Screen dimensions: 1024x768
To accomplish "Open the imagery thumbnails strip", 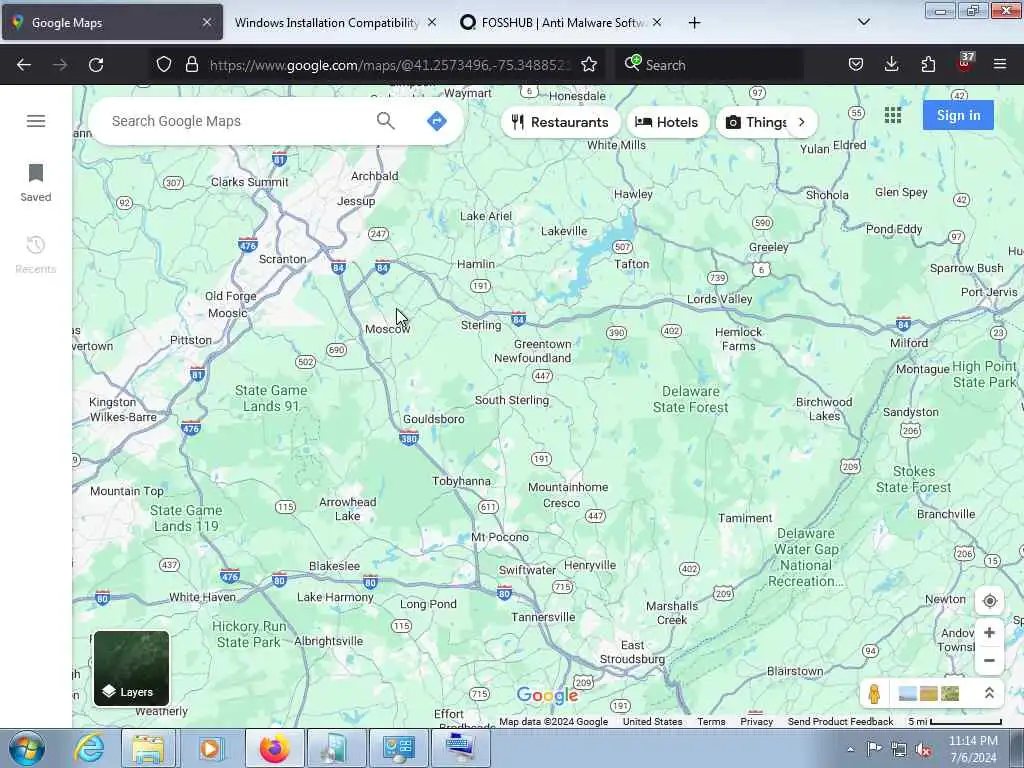I will coord(928,694).
